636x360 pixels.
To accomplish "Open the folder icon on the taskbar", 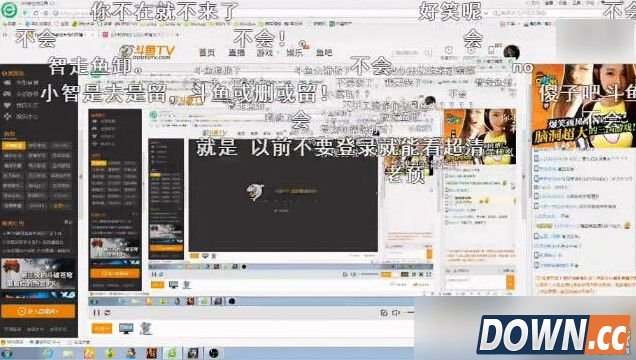I will (68, 354).
